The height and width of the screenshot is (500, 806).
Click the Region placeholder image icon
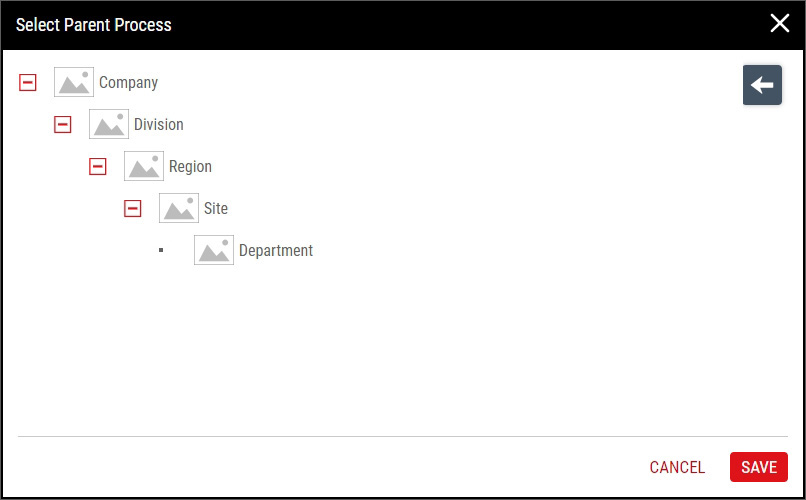click(144, 166)
